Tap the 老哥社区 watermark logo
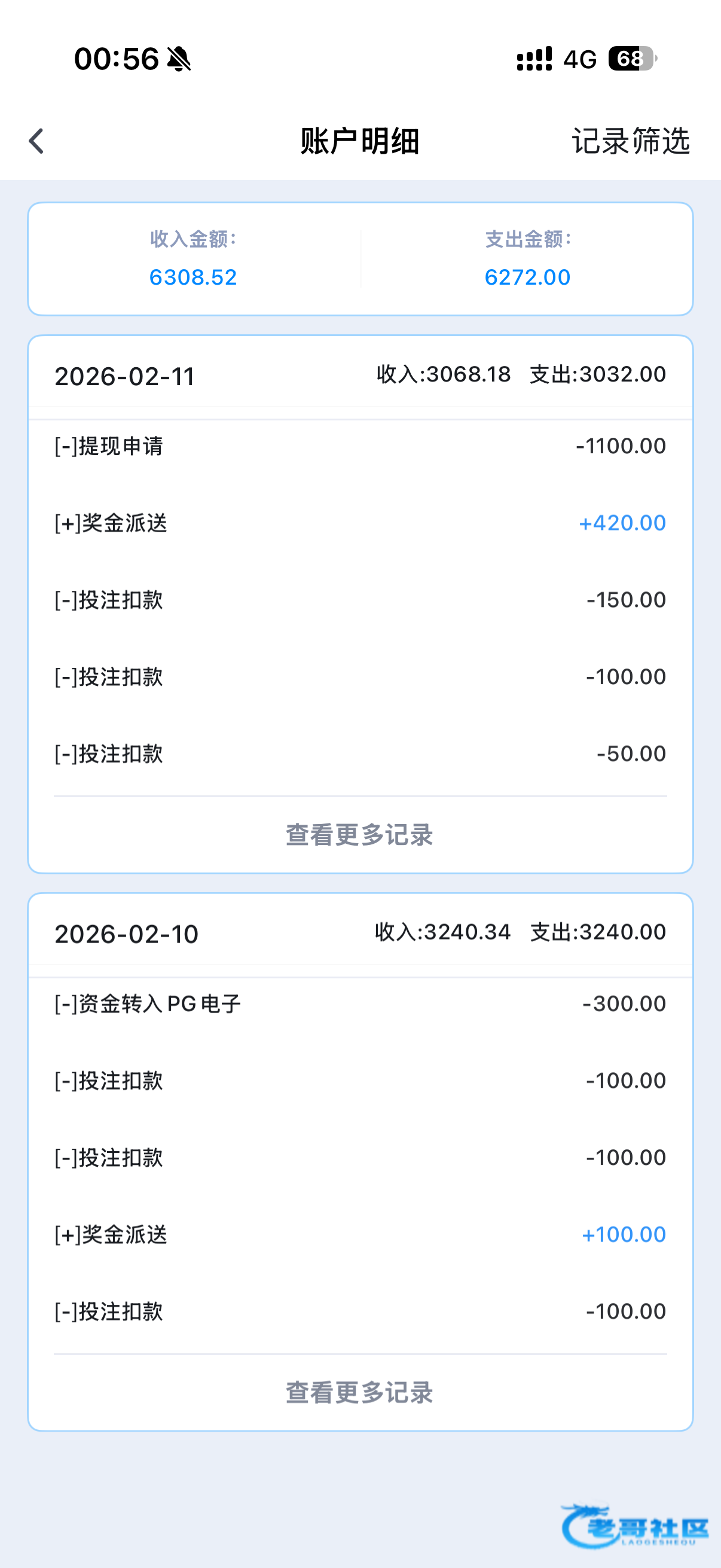The height and width of the screenshot is (1568, 721). pyautogui.click(x=636, y=1526)
